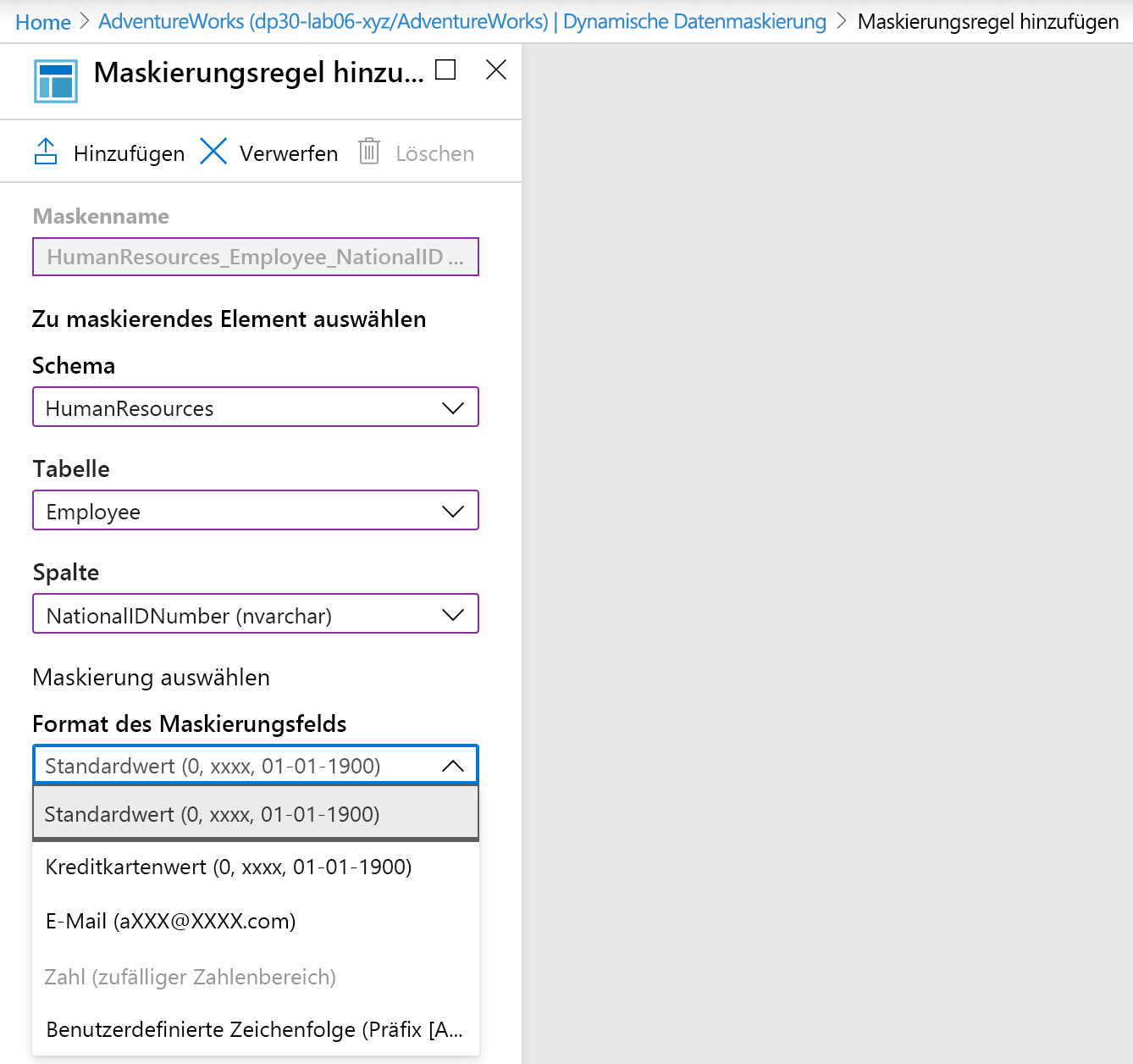
Task: Click the Schema dropdown chevron
Action: 453,407
